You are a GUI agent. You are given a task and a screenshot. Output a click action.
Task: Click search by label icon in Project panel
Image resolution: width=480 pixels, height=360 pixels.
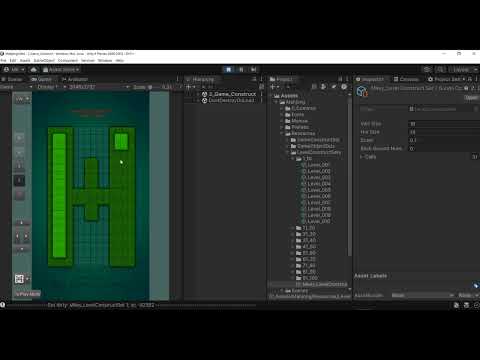[x=334, y=87]
